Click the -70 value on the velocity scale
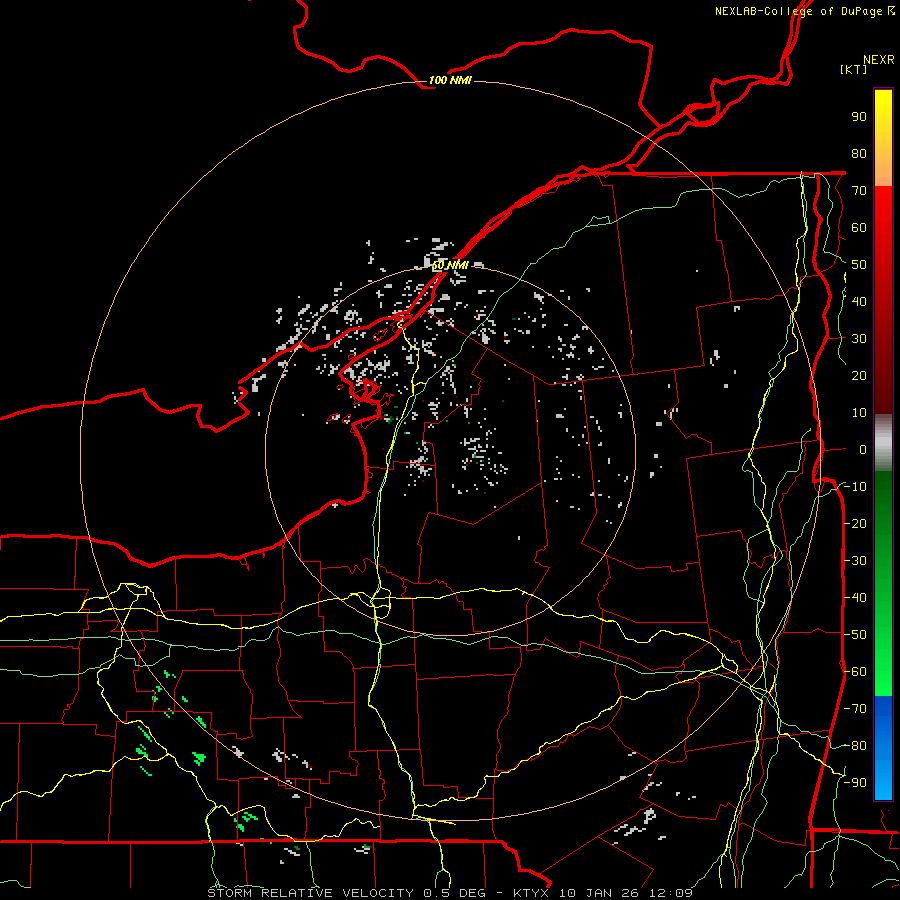Screen dimensions: 900x900 pos(855,709)
